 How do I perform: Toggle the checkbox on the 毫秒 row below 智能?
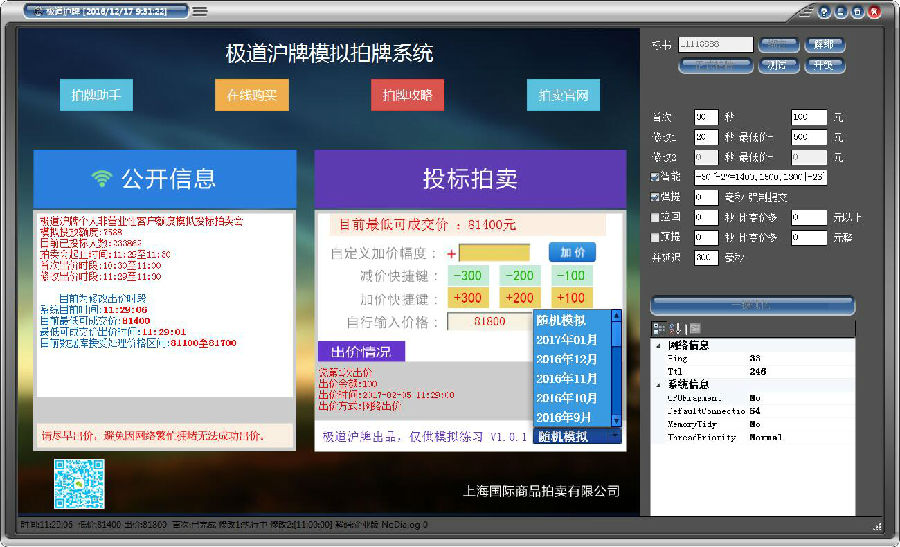(655, 197)
